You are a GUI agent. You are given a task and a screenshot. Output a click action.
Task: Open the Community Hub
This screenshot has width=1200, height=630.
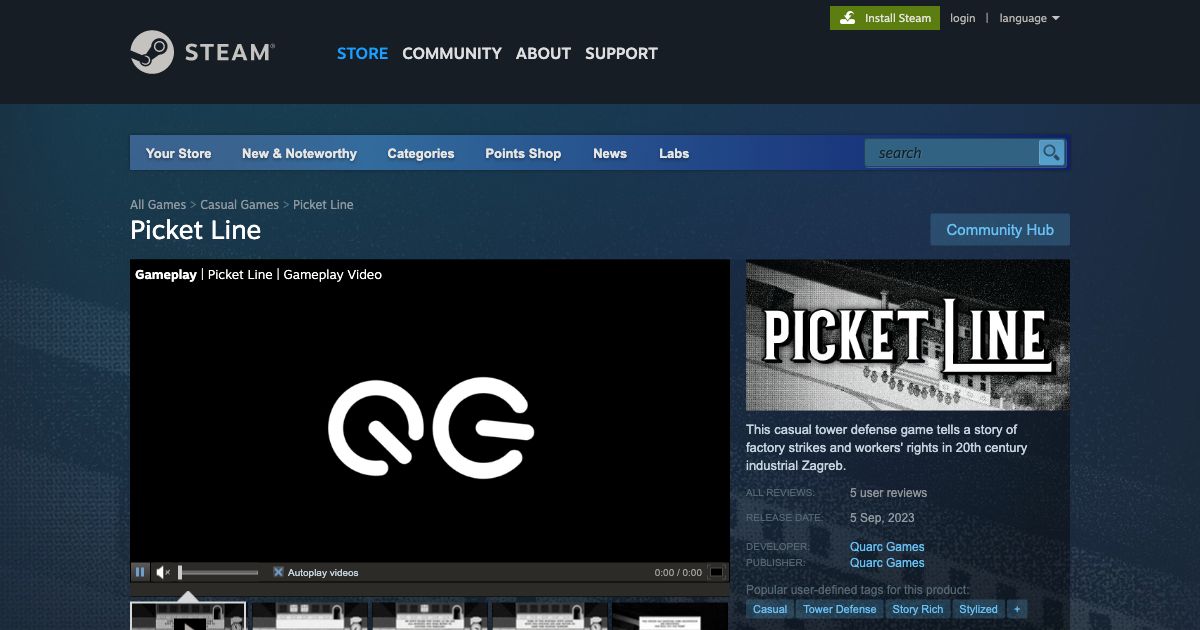[x=999, y=229]
